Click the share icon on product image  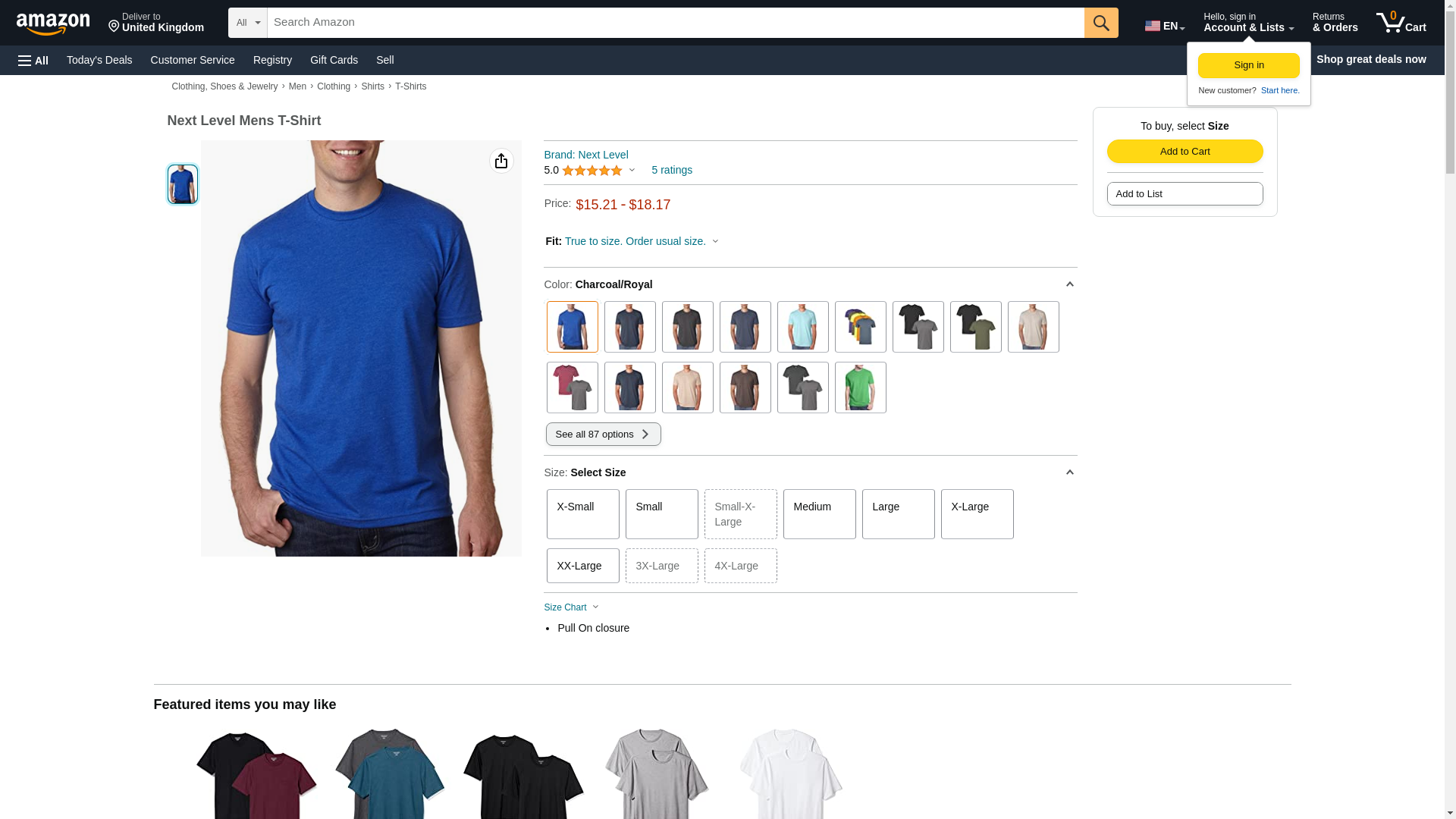coord(501,161)
